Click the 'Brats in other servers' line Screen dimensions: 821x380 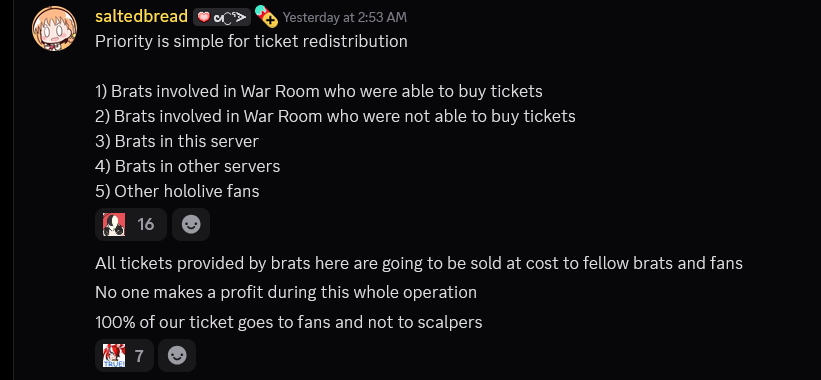pos(187,166)
